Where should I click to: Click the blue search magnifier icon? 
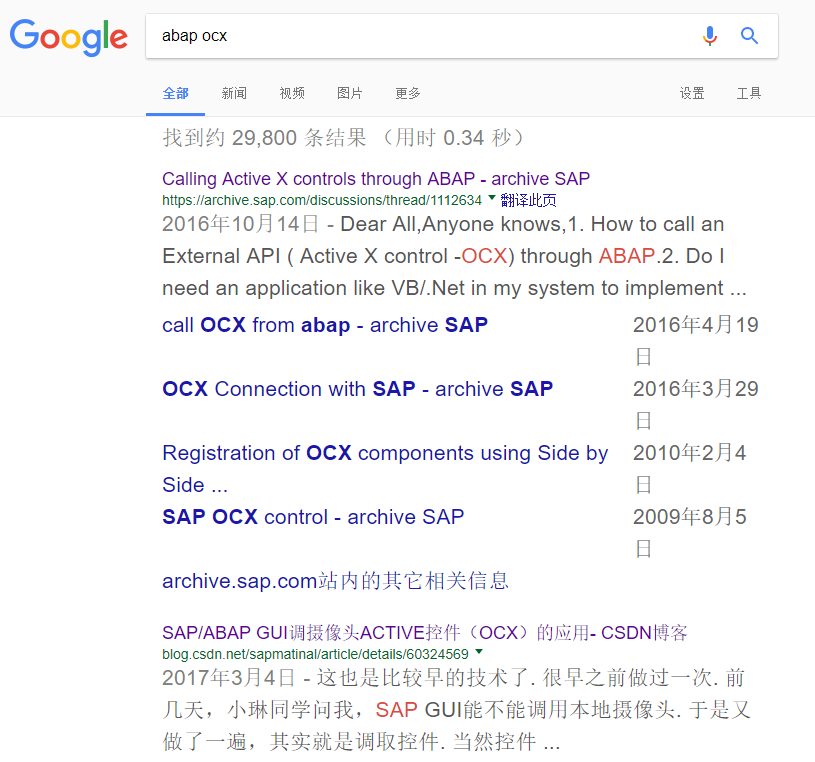pyautogui.click(x=749, y=36)
